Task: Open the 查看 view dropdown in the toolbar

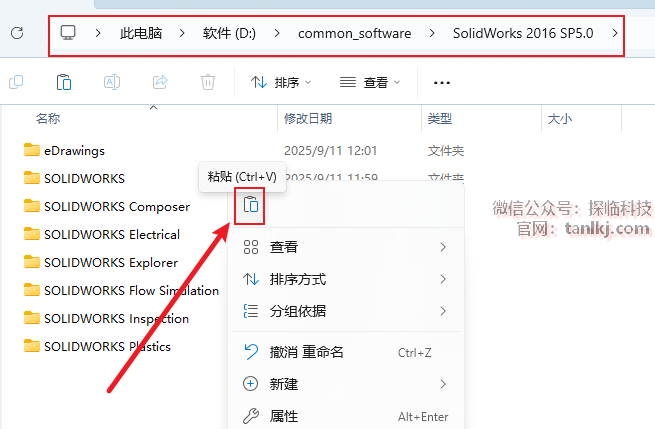Action: (370, 82)
